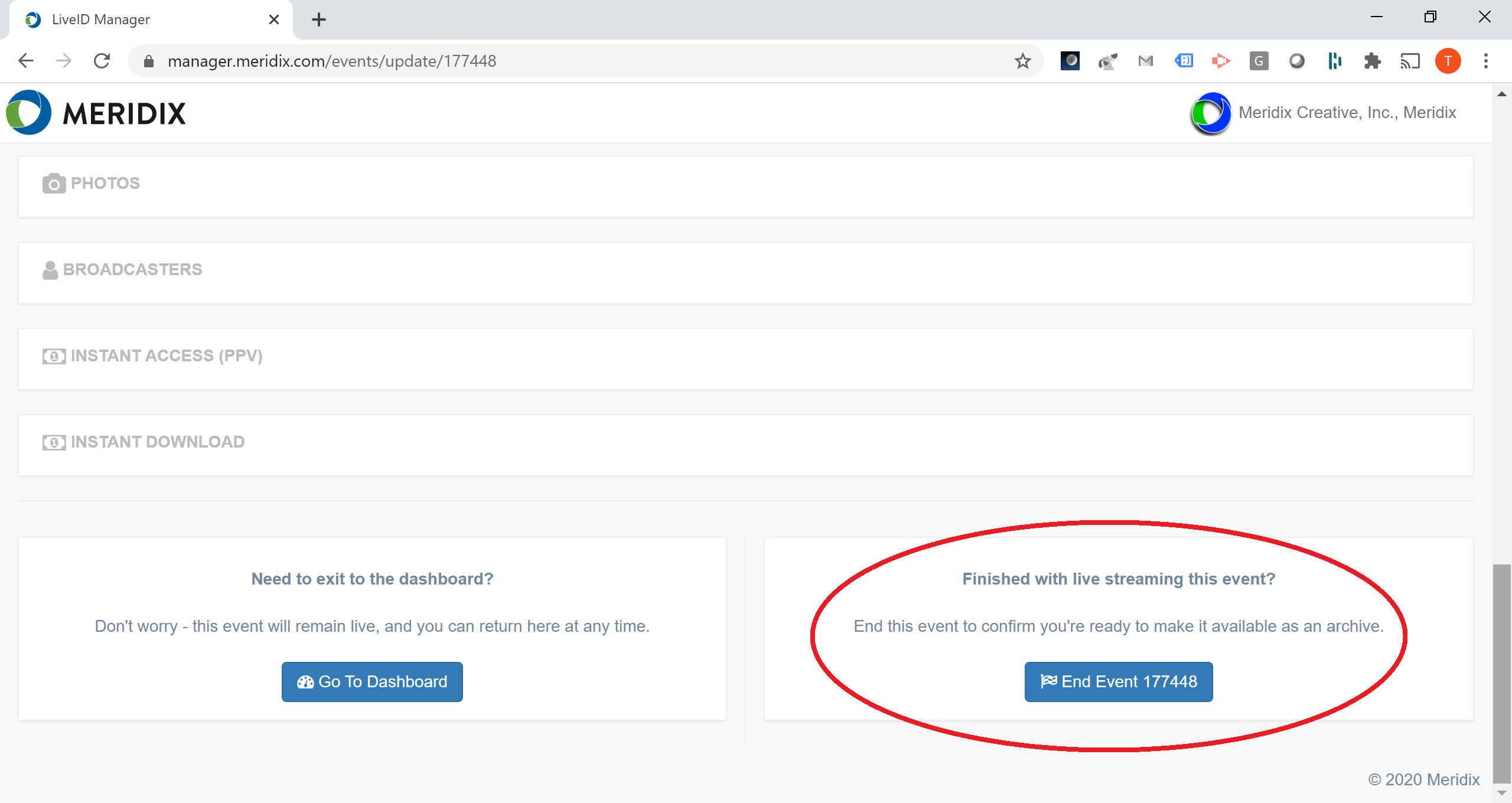Open Meridix Creative account profile link
The width and height of the screenshot is (1512, 803).
tap(1347, 112)
